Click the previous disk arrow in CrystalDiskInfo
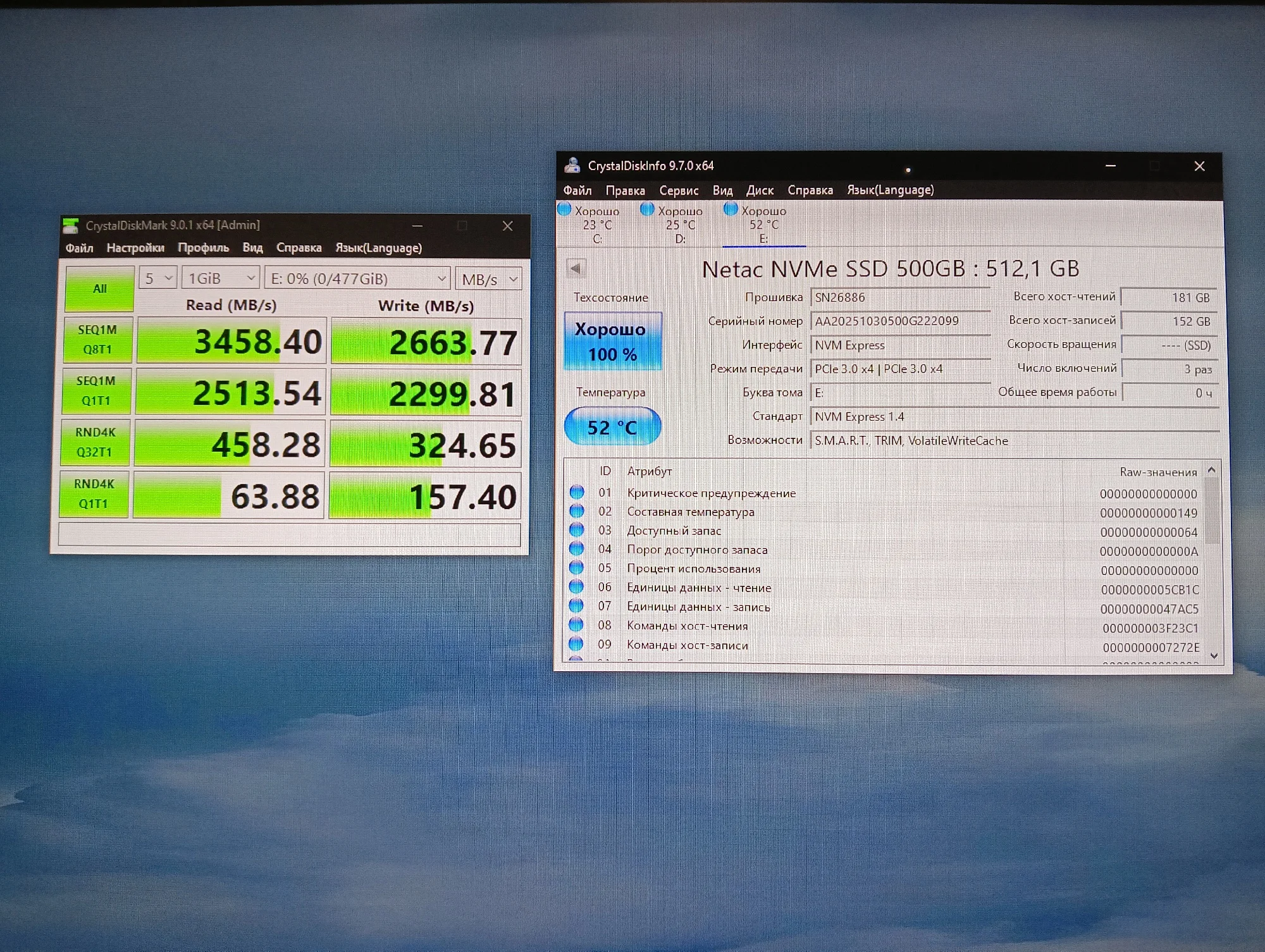The height and width of the screenshot is (952, 1265). coord(576,268)
